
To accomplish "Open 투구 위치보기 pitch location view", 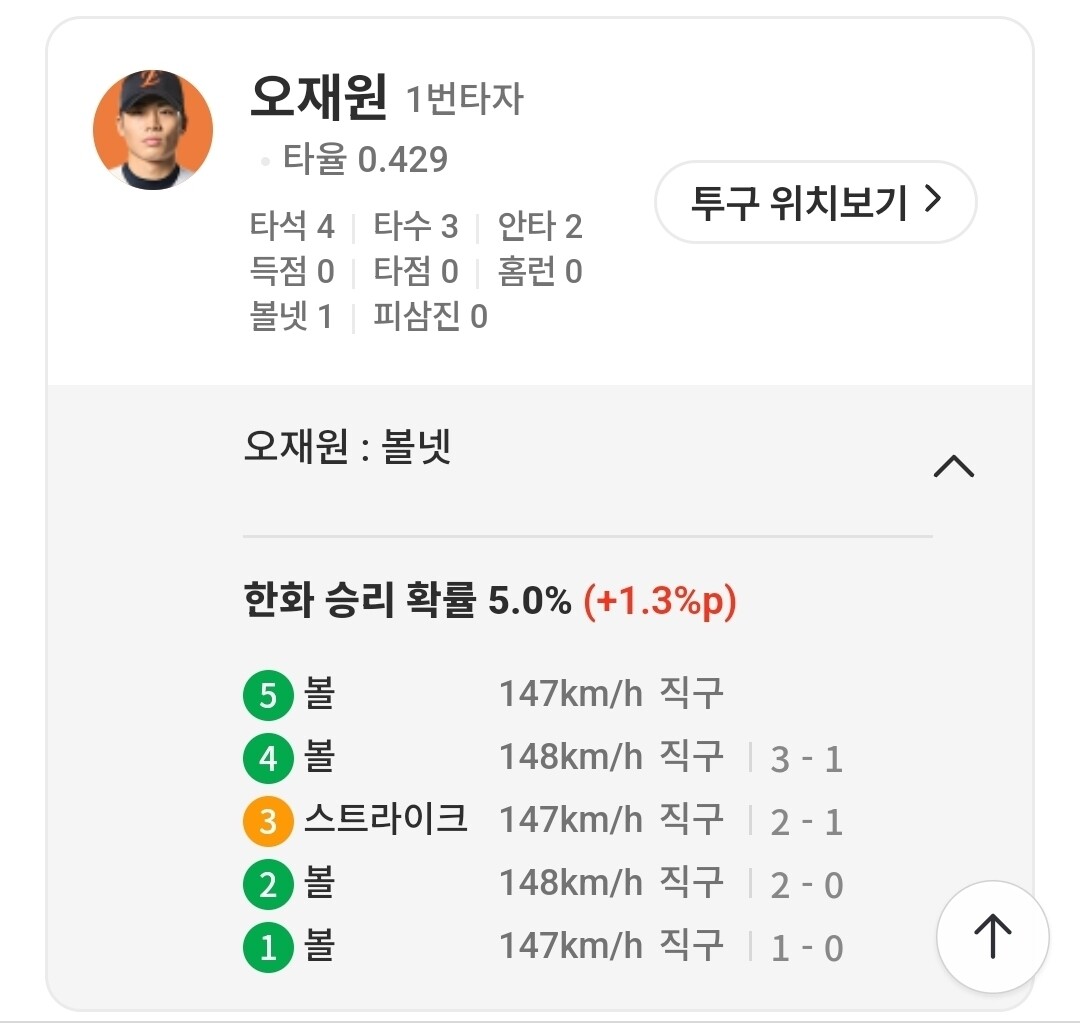I will click(x=814, y=202).
